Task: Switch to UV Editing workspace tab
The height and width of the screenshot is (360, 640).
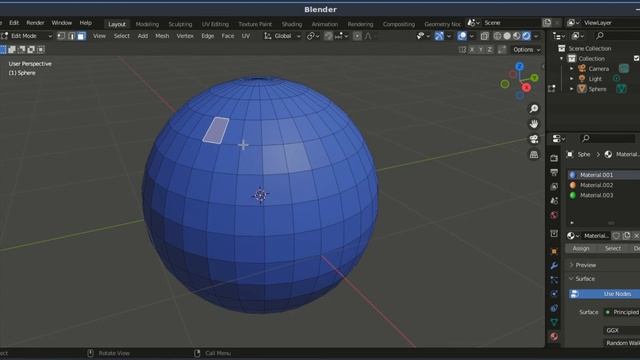Action: click(215, 24)
